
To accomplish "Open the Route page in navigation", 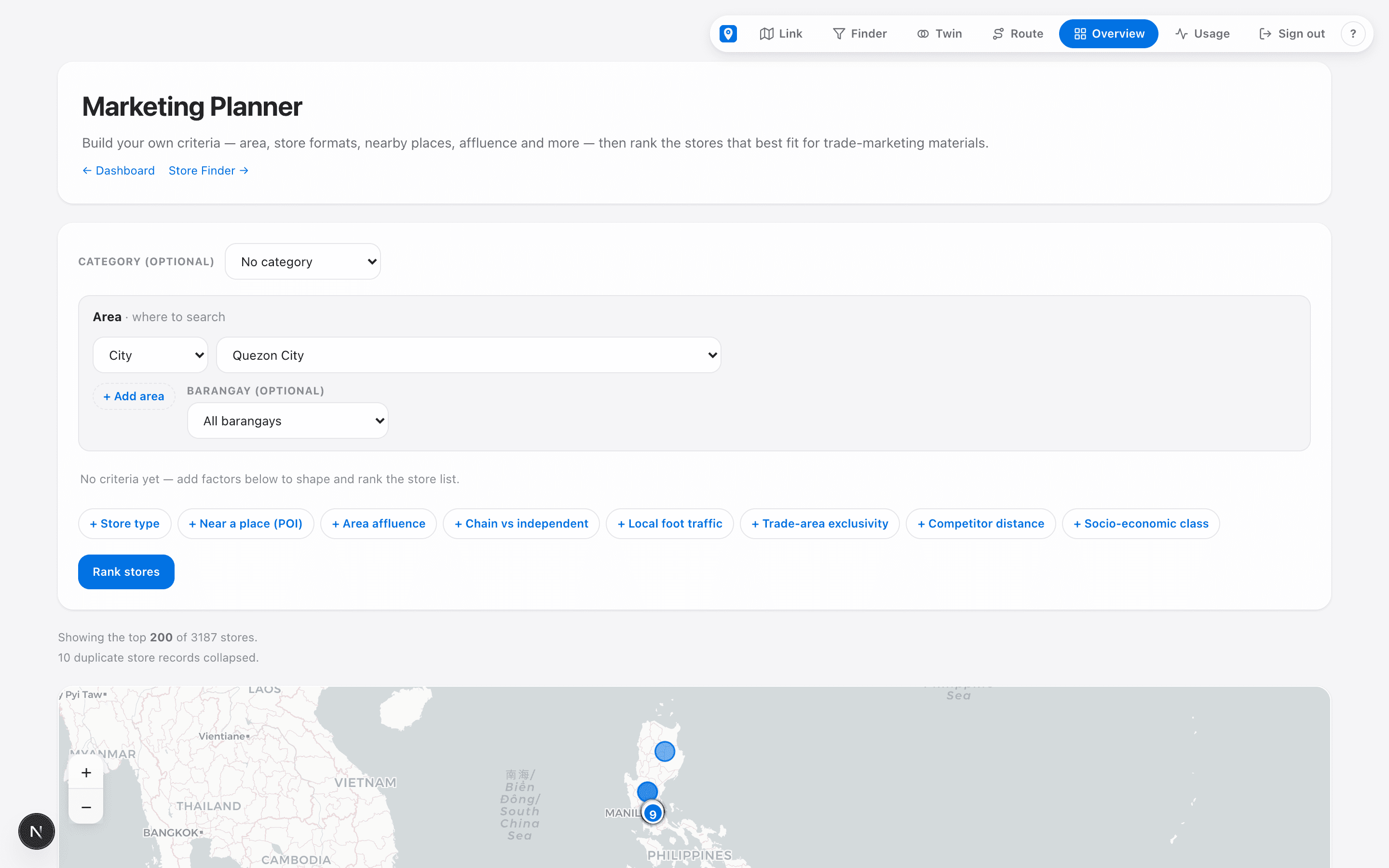I will click(1018, 34).
